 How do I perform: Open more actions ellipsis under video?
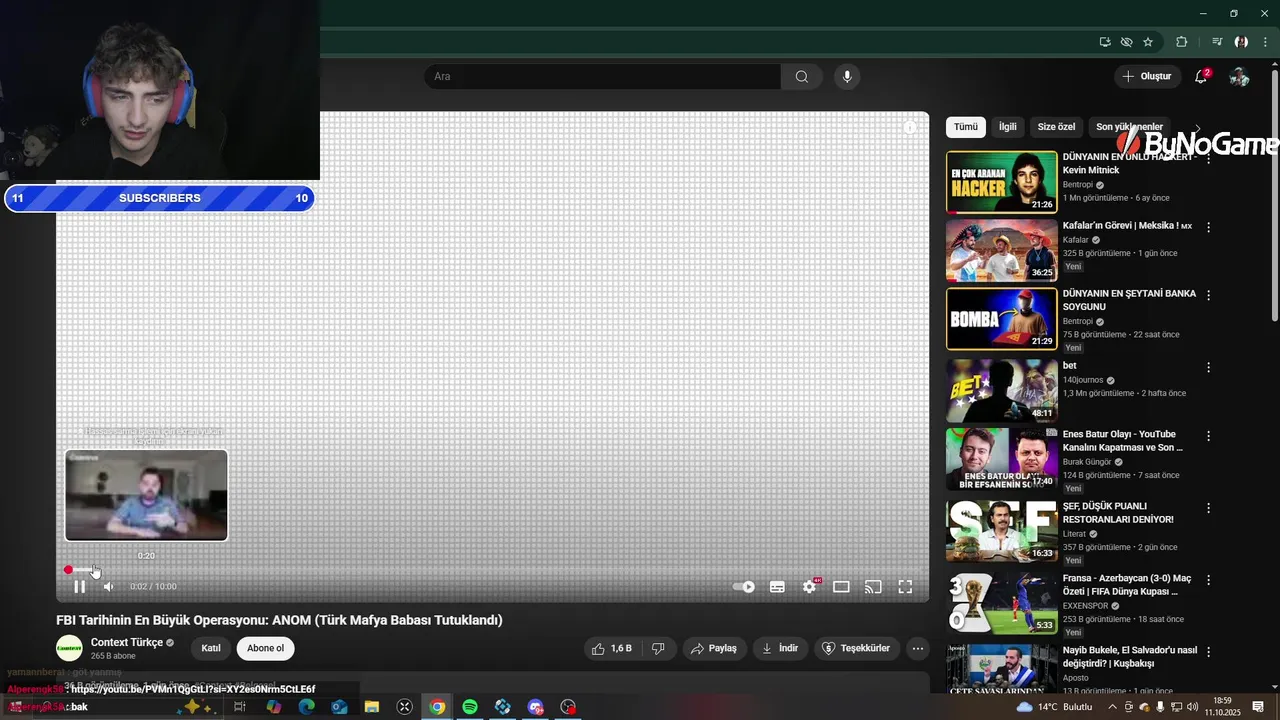918,648
